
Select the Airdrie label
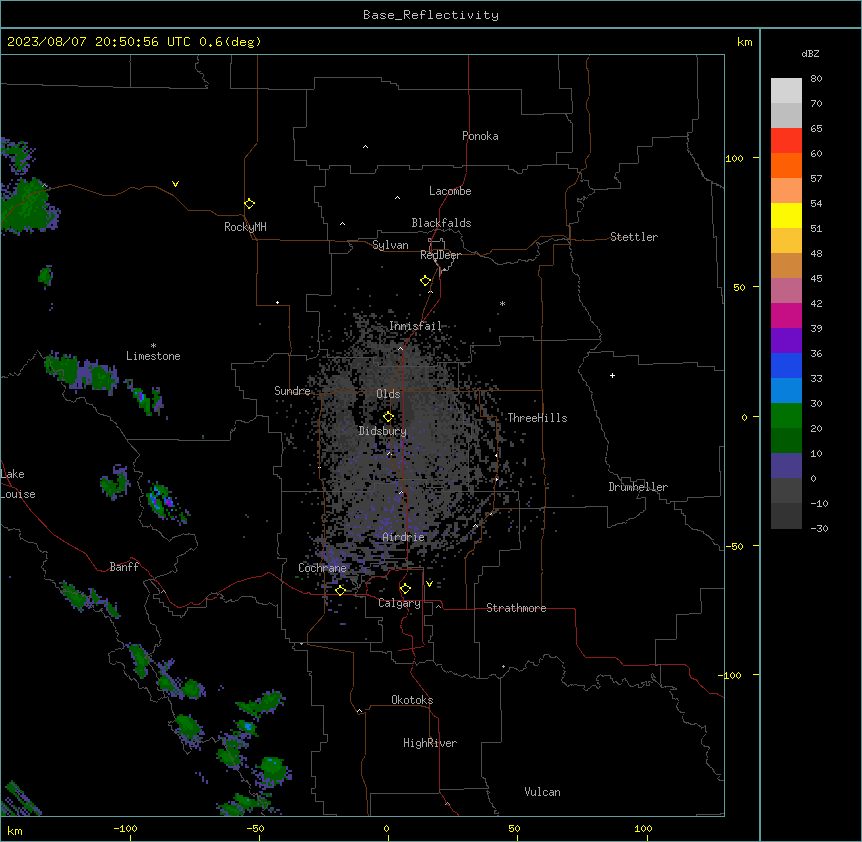(404, 537)
